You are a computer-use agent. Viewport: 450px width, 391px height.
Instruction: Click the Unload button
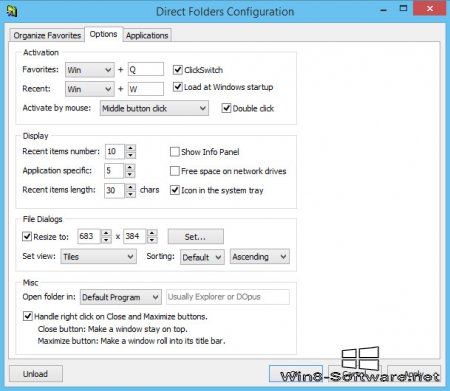click(36, 374)
